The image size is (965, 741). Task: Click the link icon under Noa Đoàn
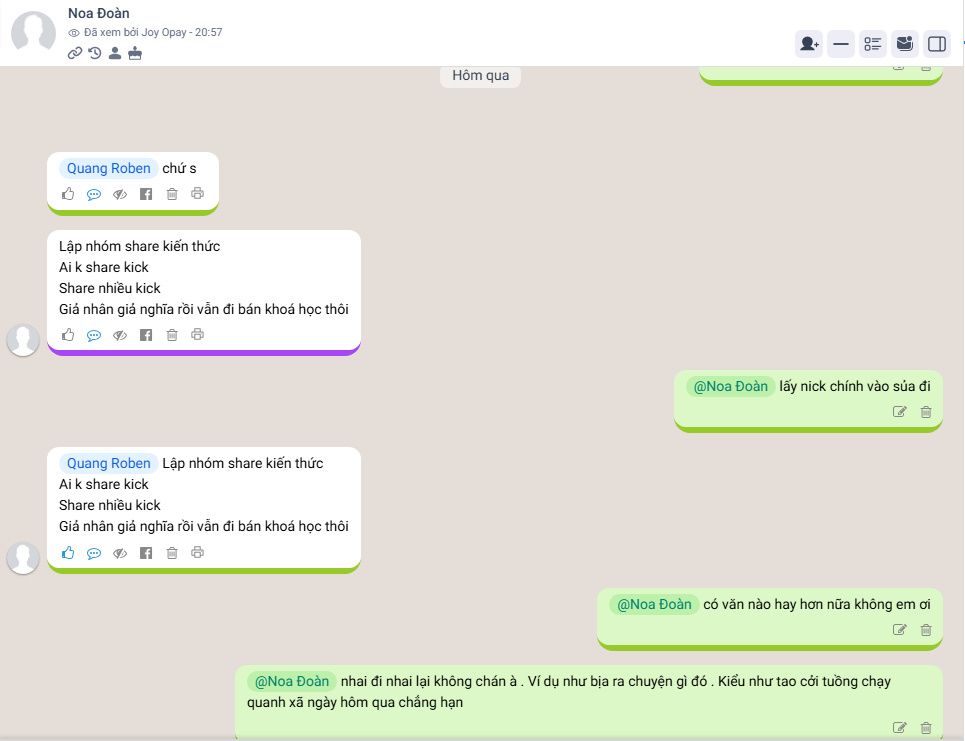[75, 53]
